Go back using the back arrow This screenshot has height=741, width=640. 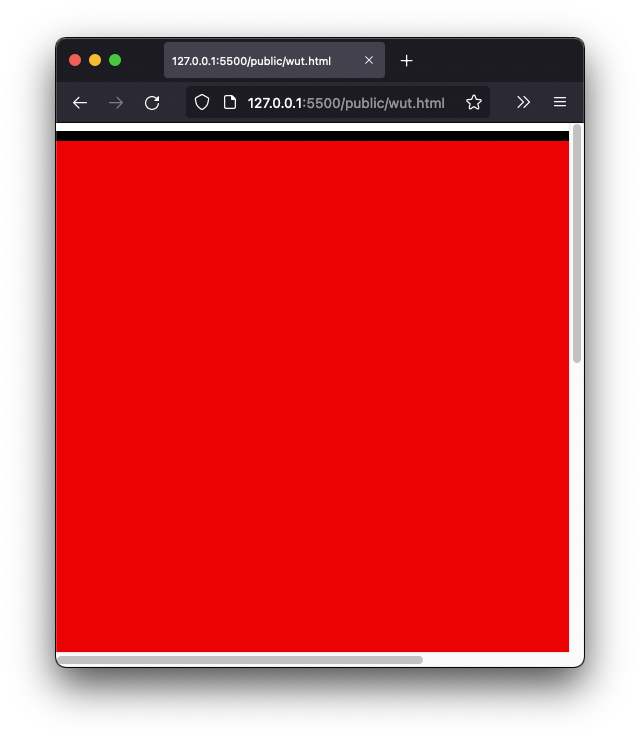(80, 103)
